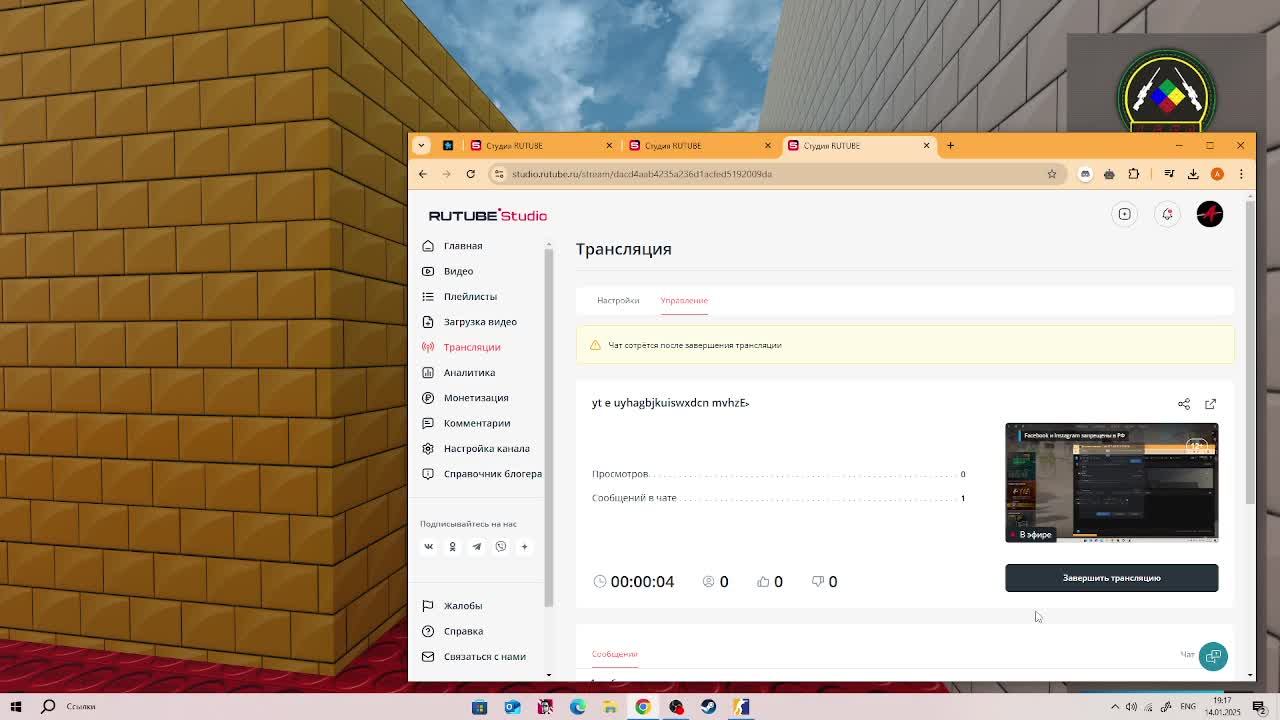Click the Viber social icon

click(500, 547)
